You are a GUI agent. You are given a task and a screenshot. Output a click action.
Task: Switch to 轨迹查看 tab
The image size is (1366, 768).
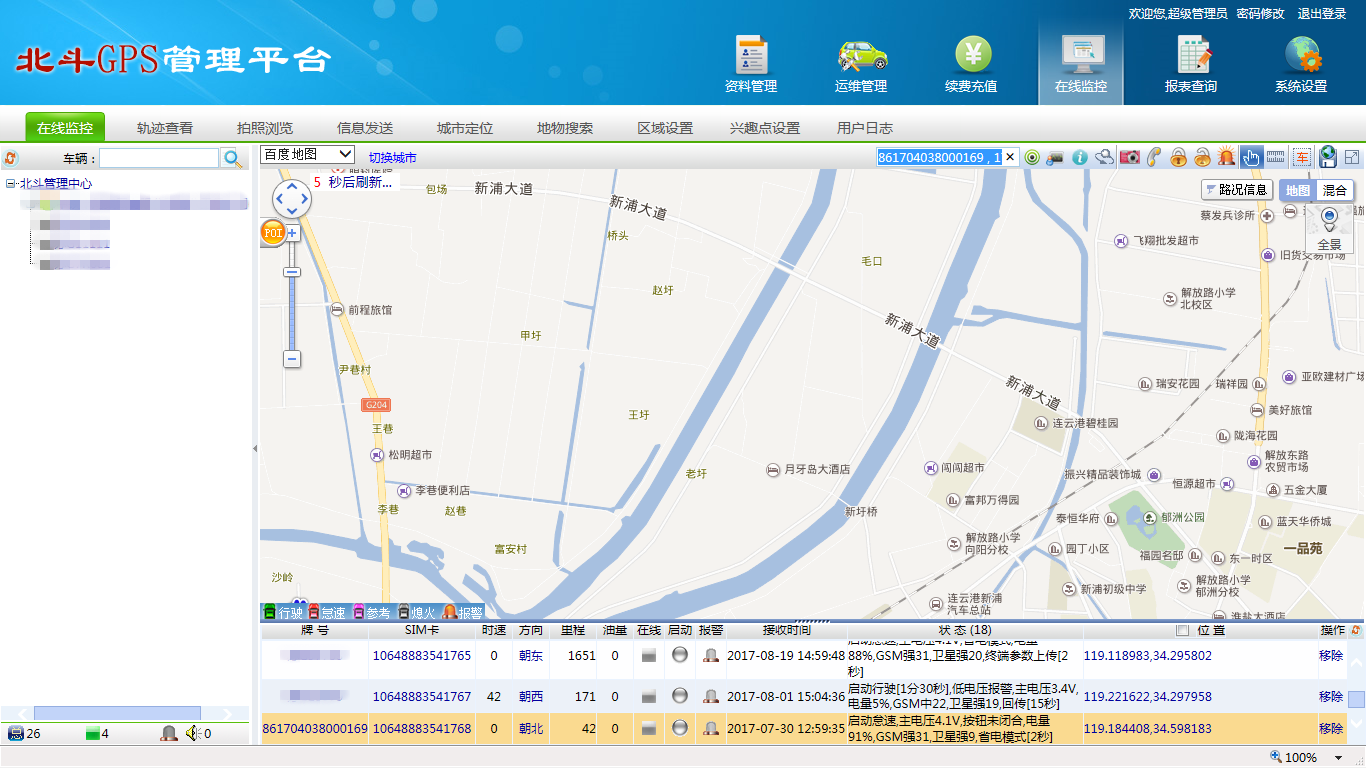tap(165, 128)
